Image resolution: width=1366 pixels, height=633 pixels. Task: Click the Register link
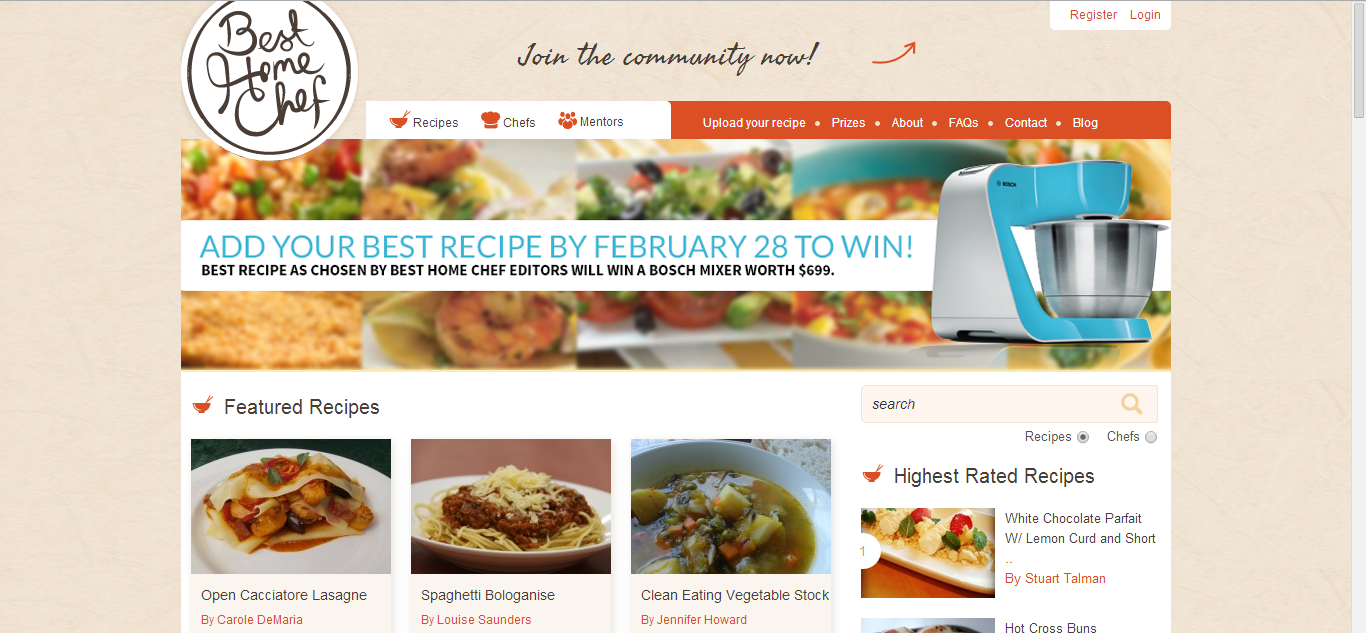tap(1093, 15)
